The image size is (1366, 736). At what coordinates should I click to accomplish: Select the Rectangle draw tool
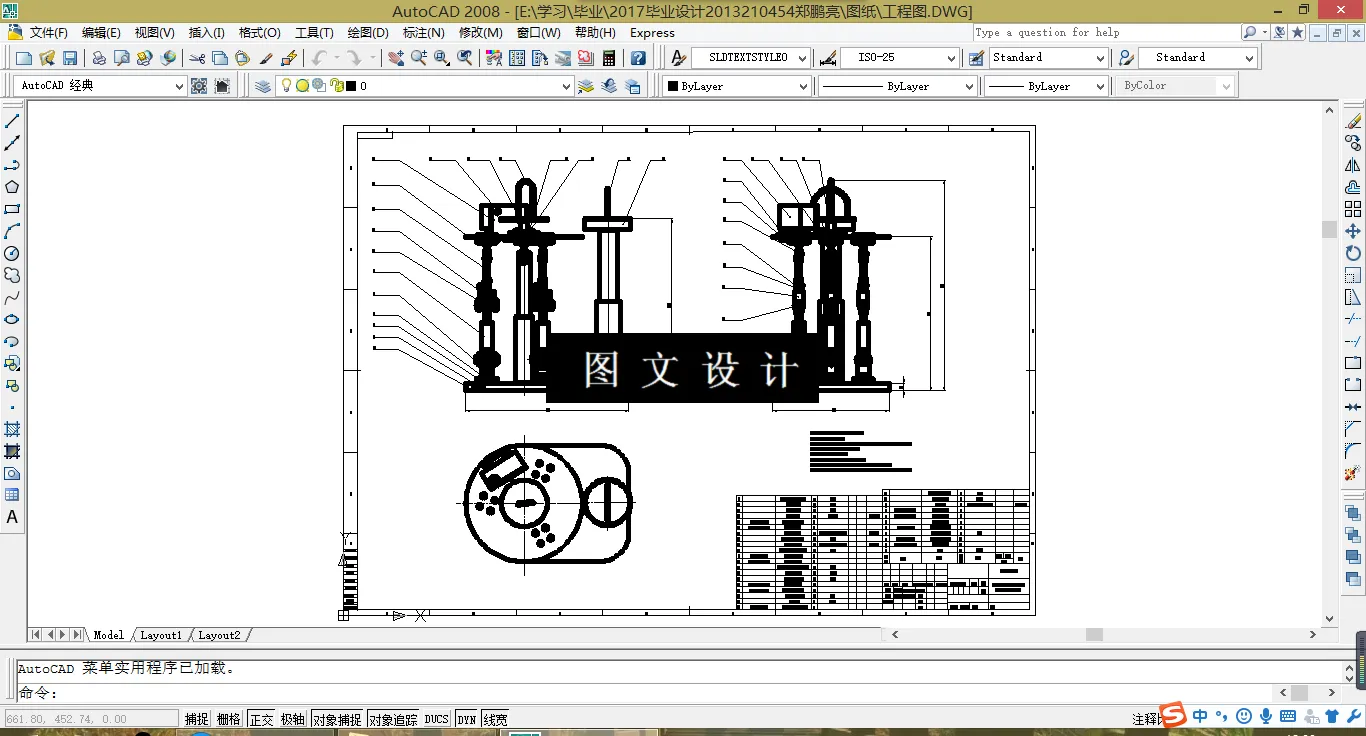click(12, 209)
